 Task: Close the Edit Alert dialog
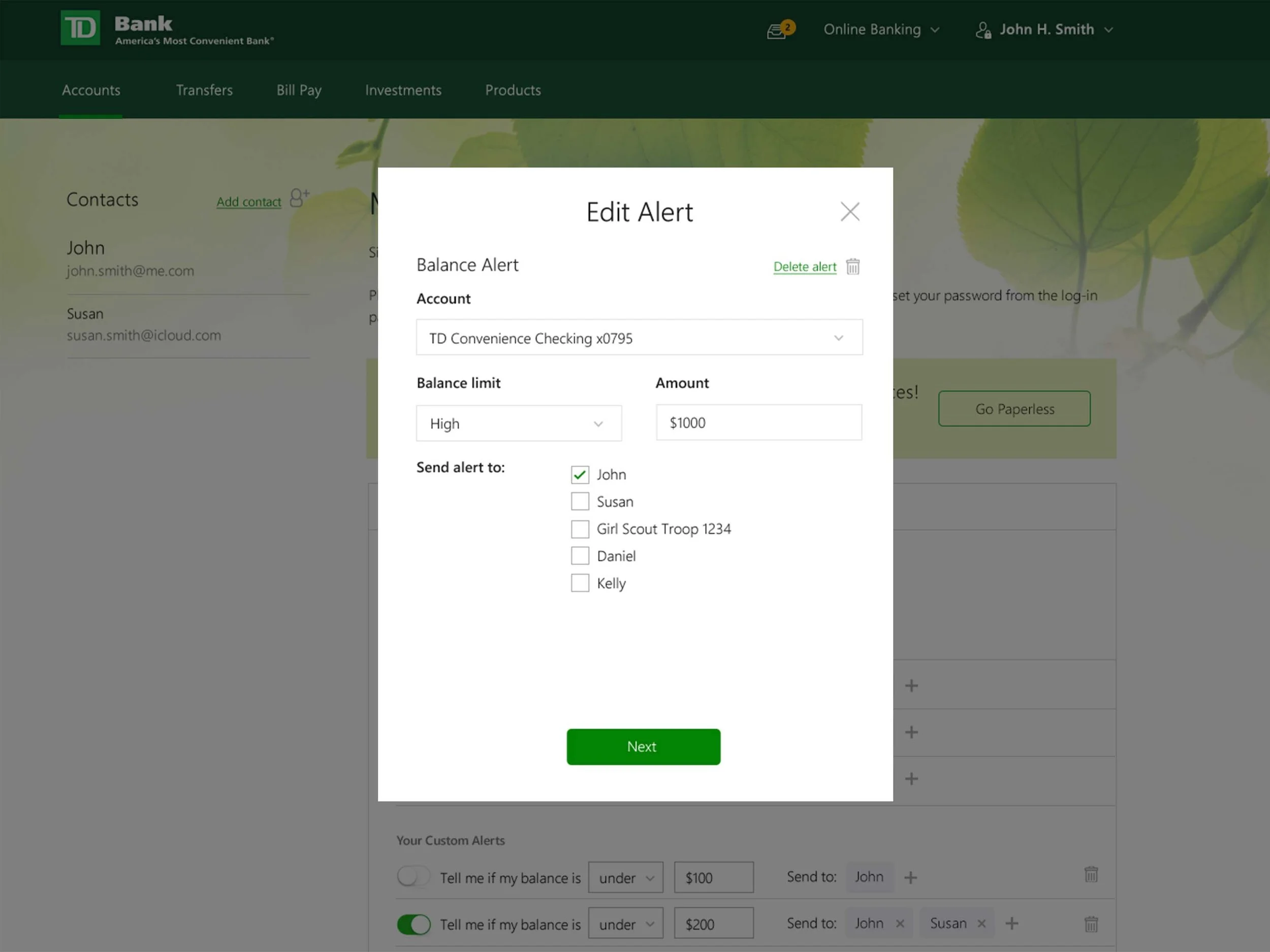850,212
